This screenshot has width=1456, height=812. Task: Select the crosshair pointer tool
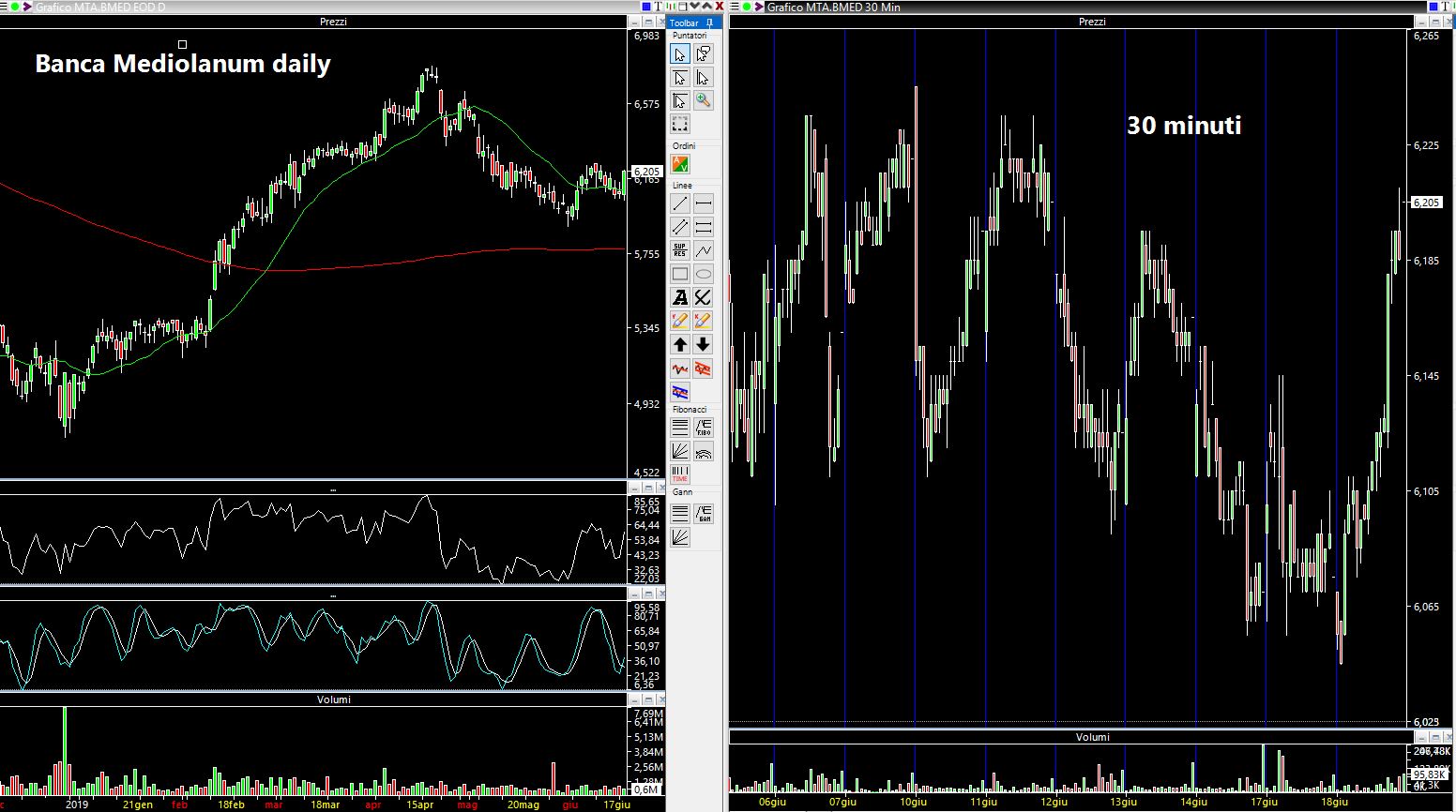[x=680, y=101]
